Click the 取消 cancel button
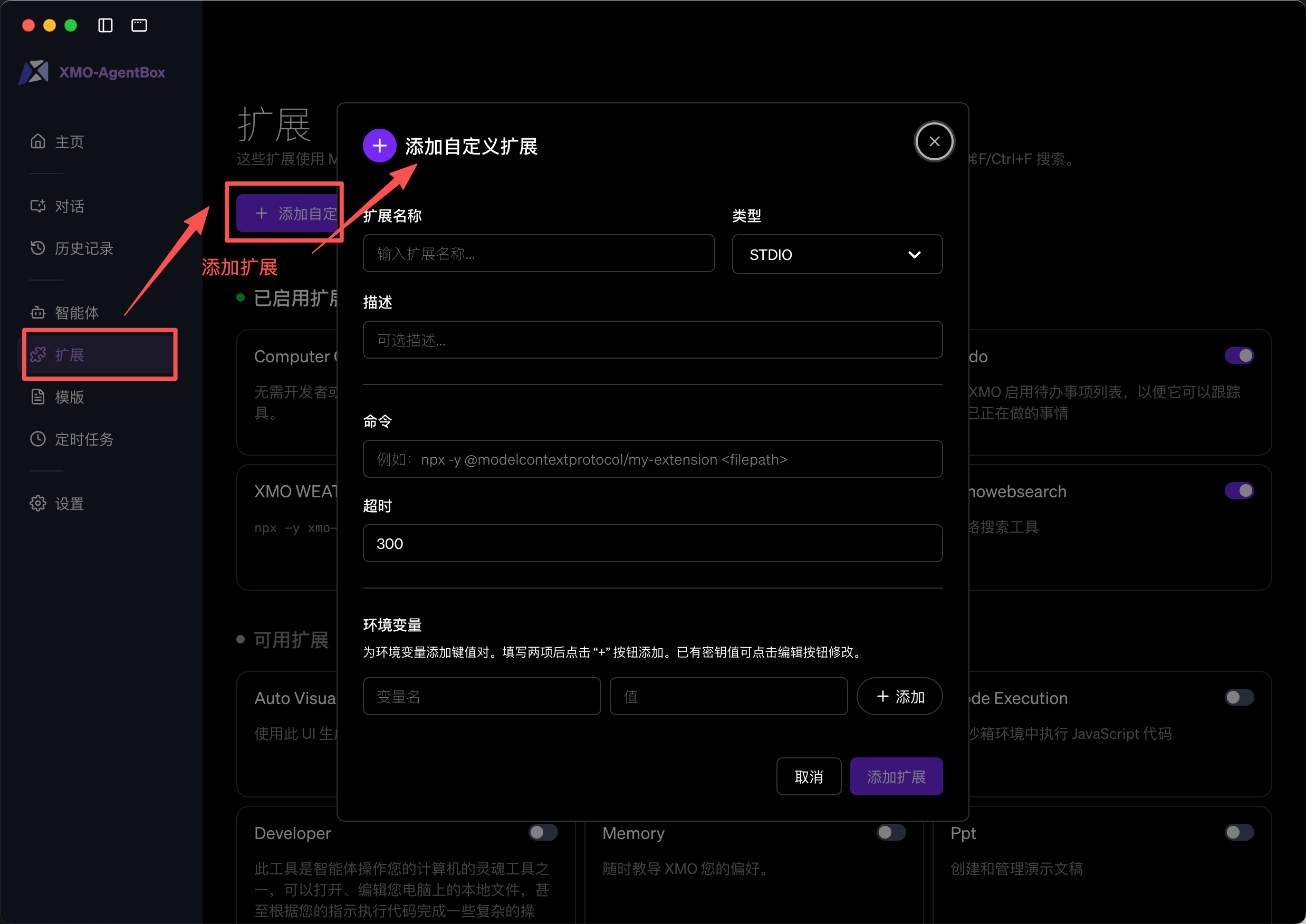The height and width of the screenshot is (924, 1306). 808,777
